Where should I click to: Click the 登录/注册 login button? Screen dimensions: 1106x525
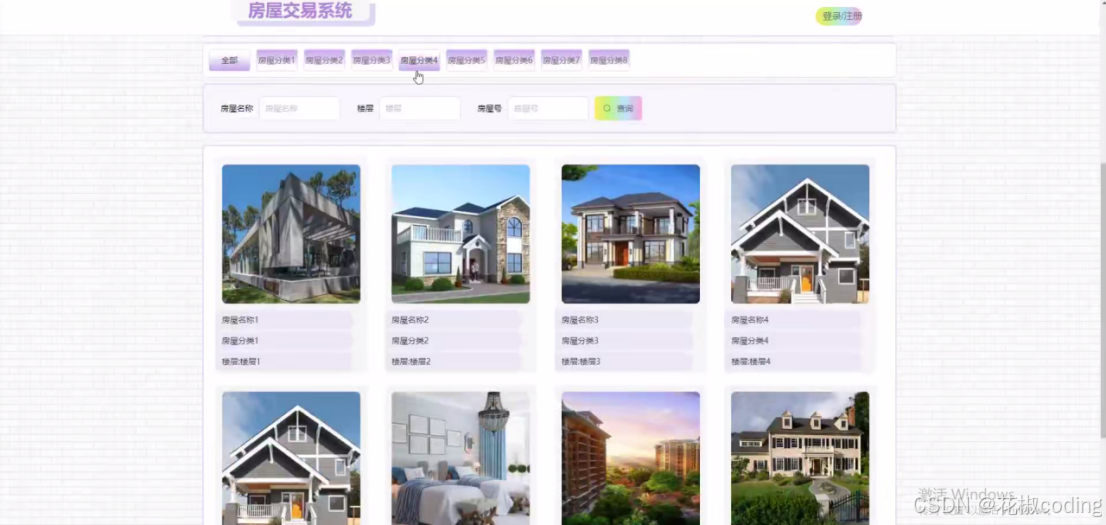[839, 16]
